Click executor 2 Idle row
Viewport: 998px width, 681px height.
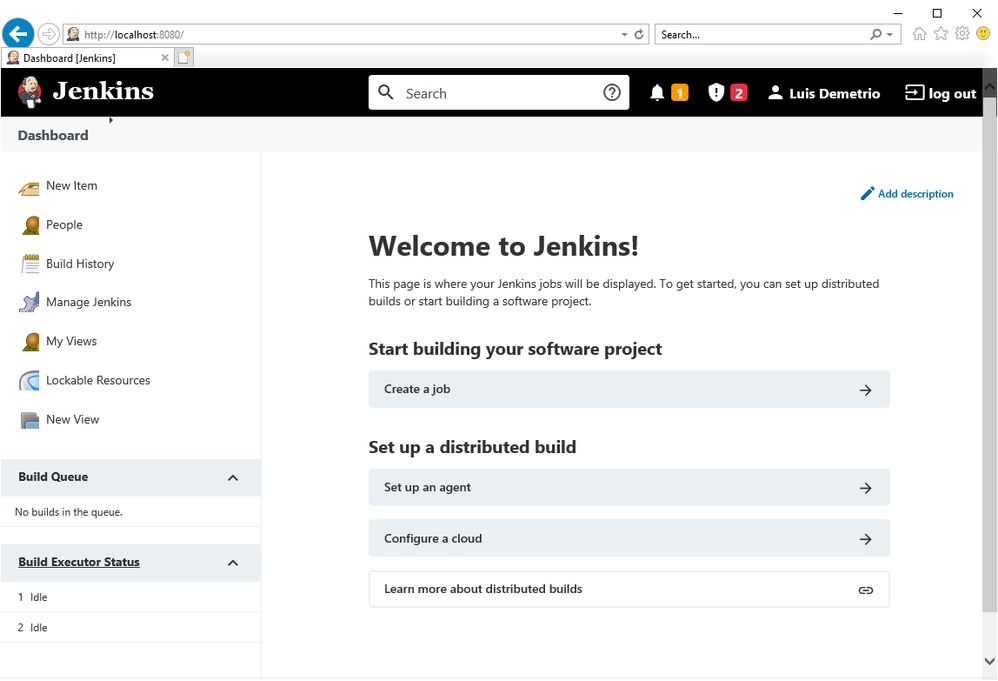point(130,628)
